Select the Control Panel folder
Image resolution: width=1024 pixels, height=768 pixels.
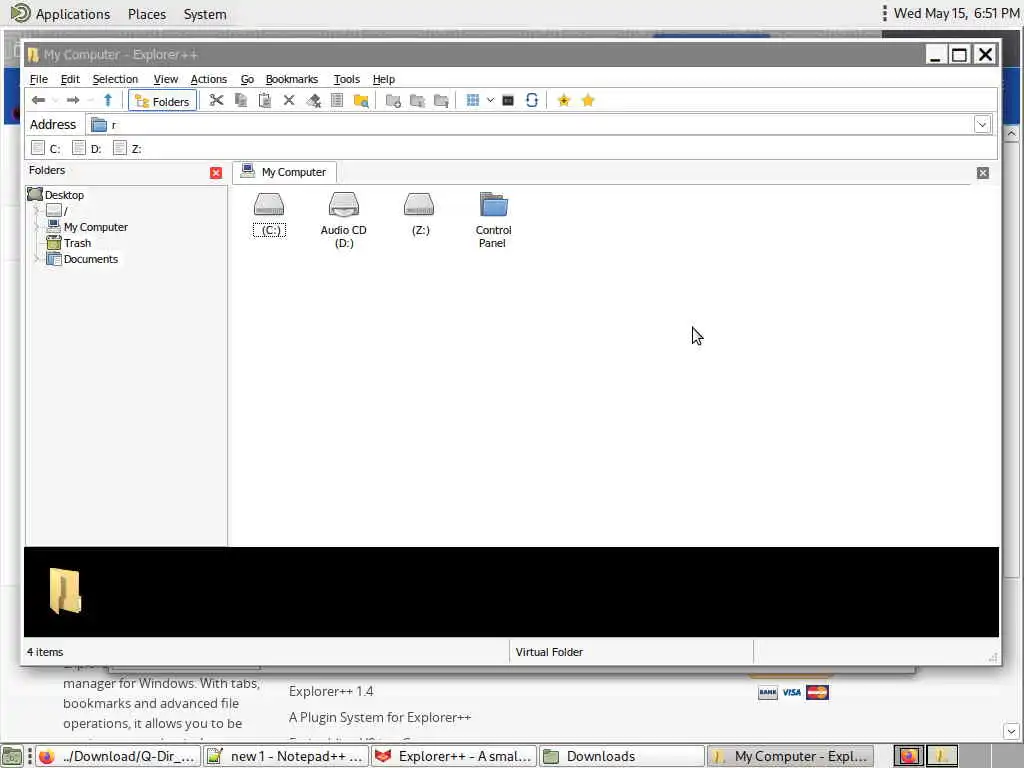(493, 220)
